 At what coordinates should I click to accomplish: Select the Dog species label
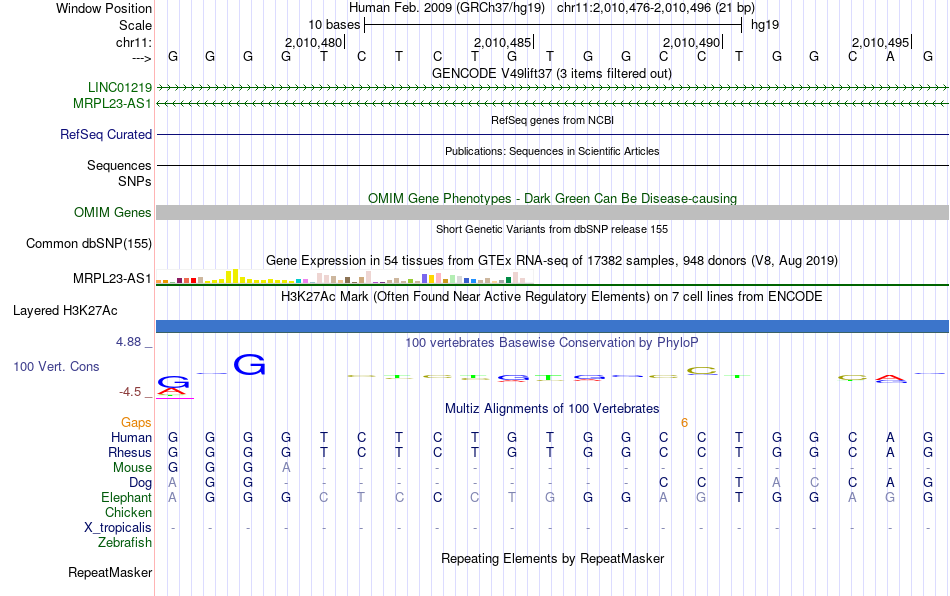(x=141, y=483)
